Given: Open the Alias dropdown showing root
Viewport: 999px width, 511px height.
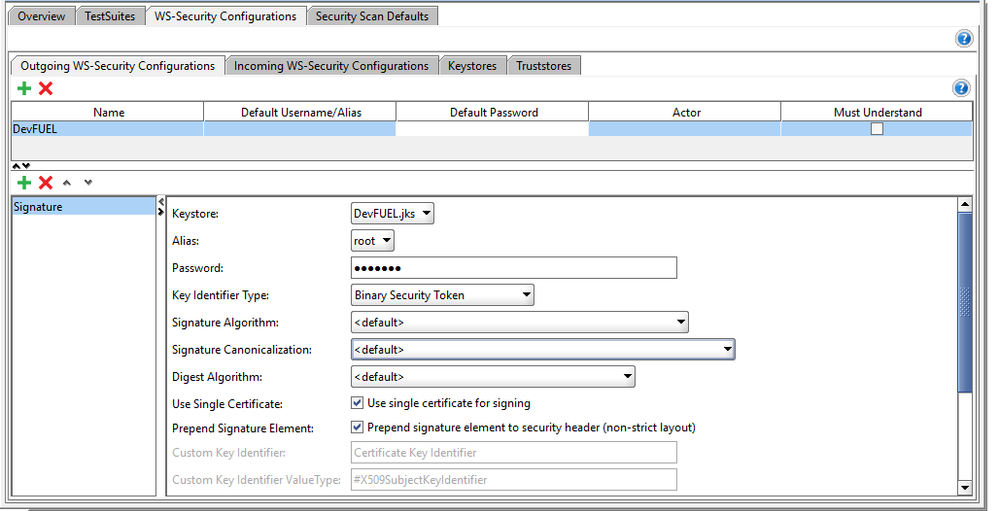Looking at the screenshot, I should (373, 241).
